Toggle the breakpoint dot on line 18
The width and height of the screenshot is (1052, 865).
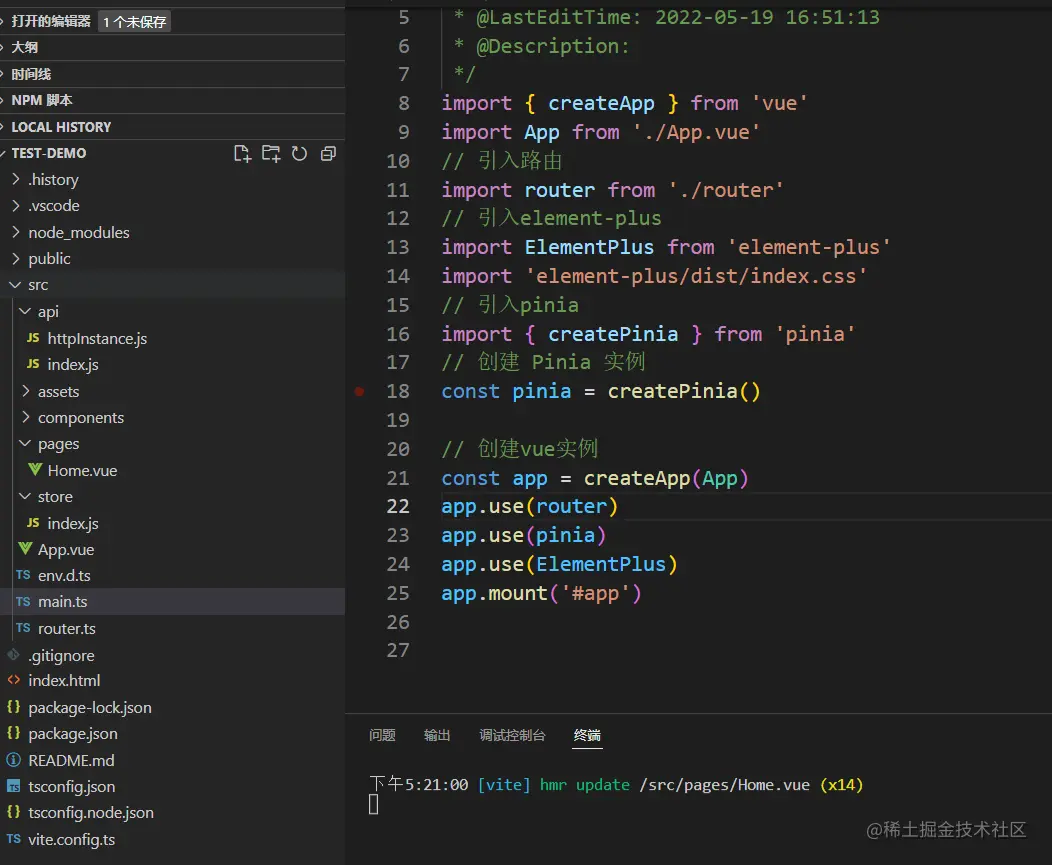pos(360,391)
